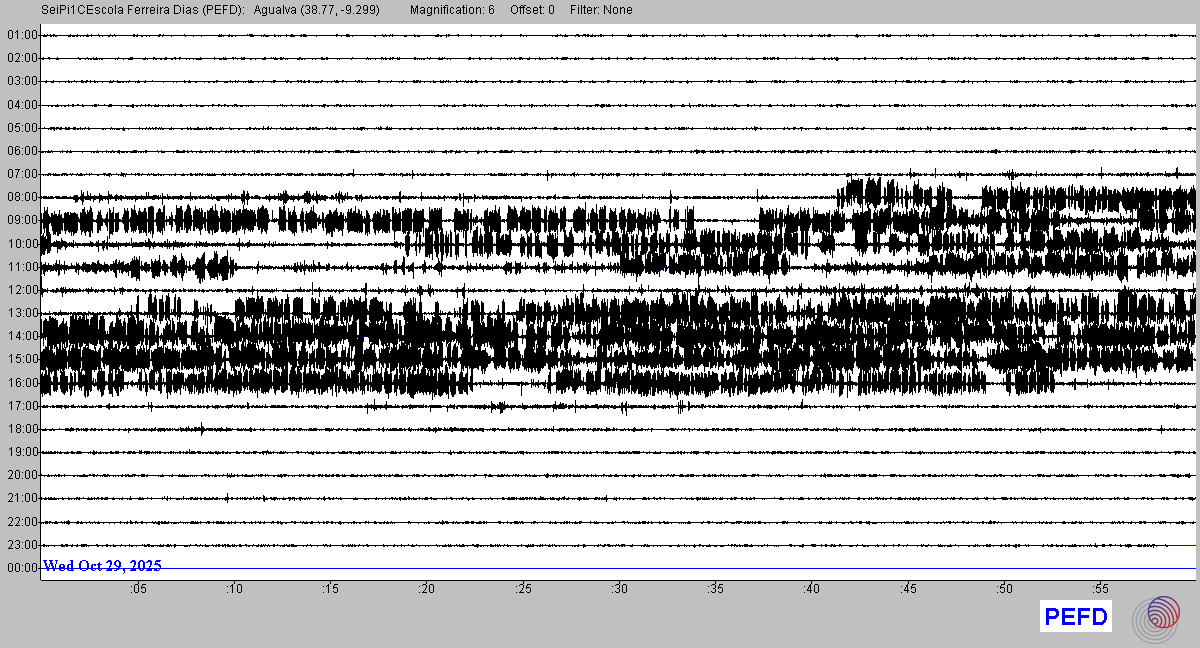Select the :45 minute axis tick
1200x648 pixels.
tap(908, 589)
